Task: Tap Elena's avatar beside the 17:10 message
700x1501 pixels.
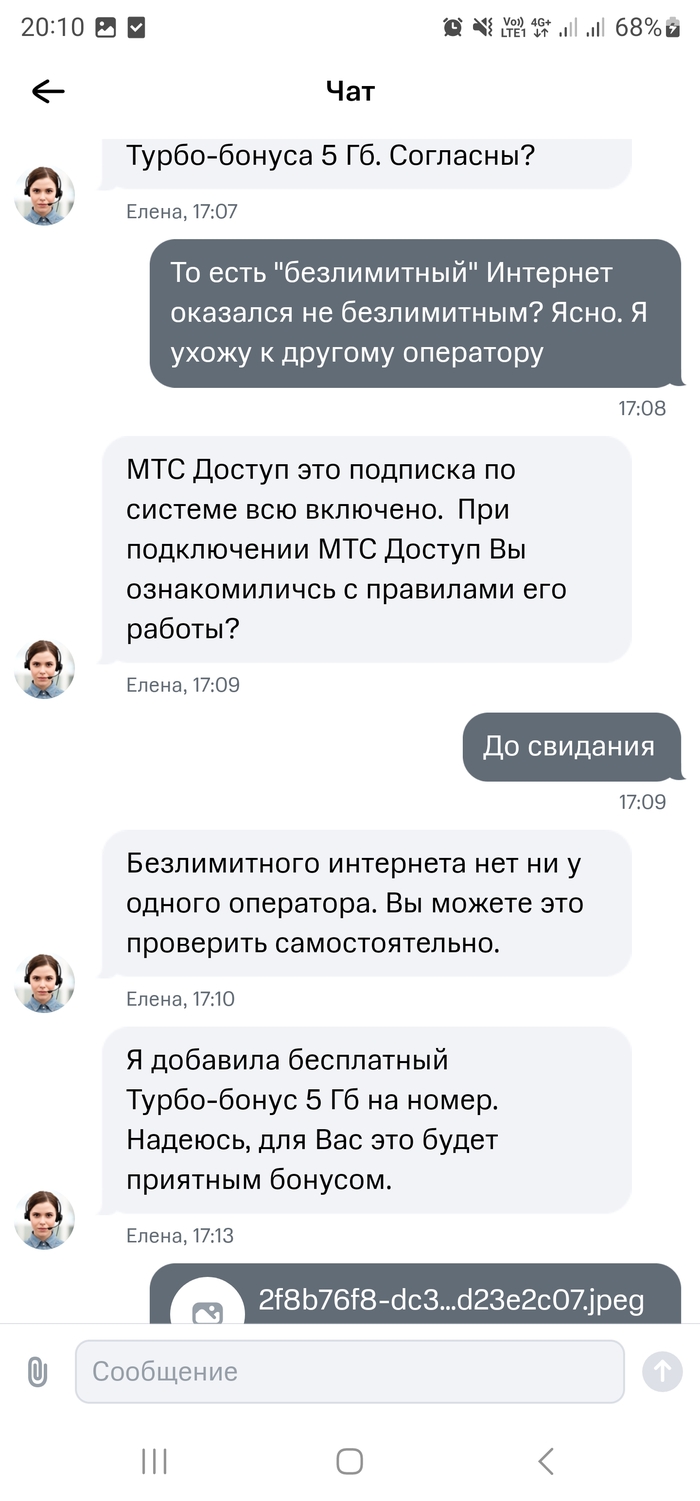Action: 44,983
